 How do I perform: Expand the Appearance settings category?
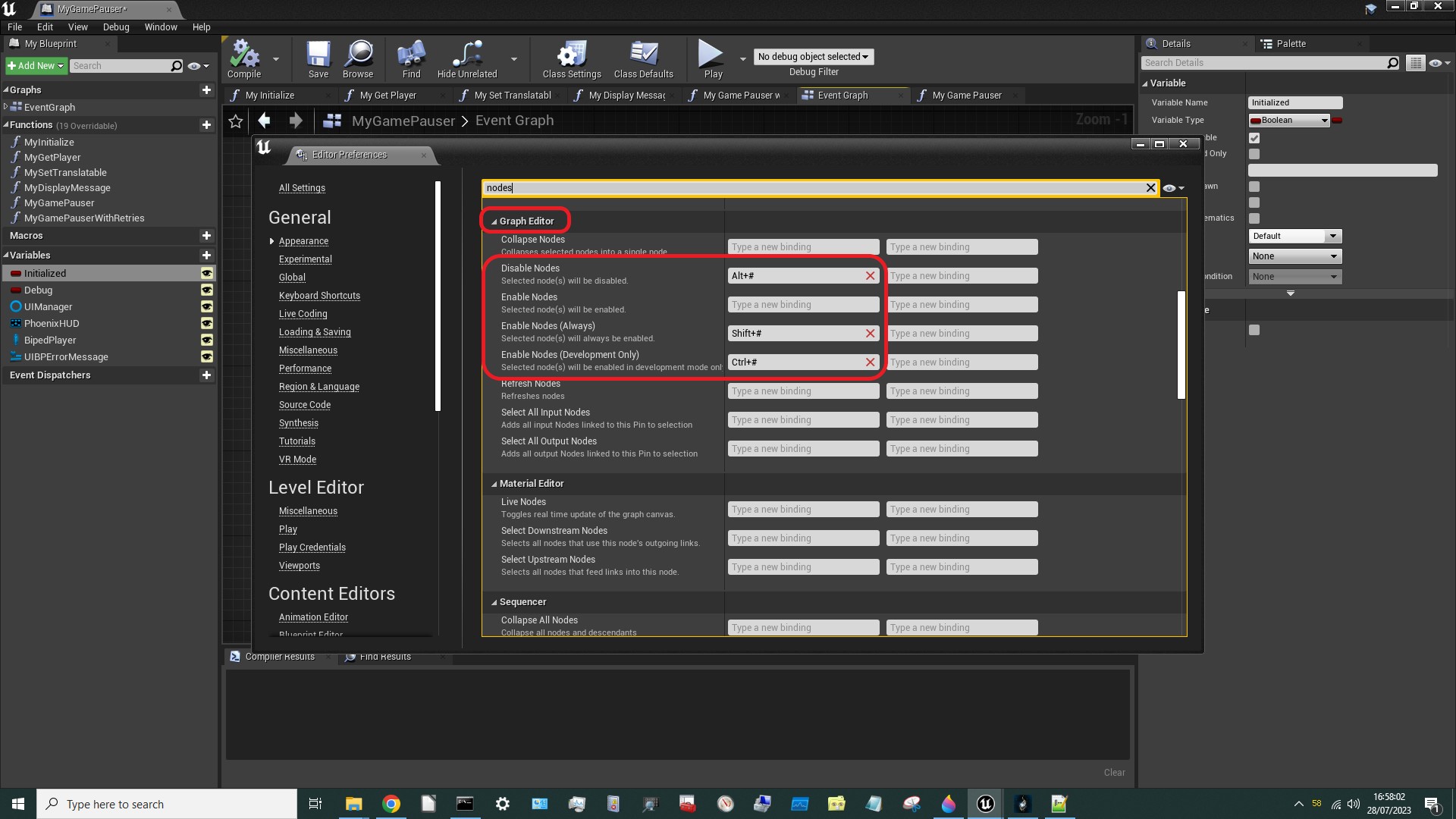(272, 241)
